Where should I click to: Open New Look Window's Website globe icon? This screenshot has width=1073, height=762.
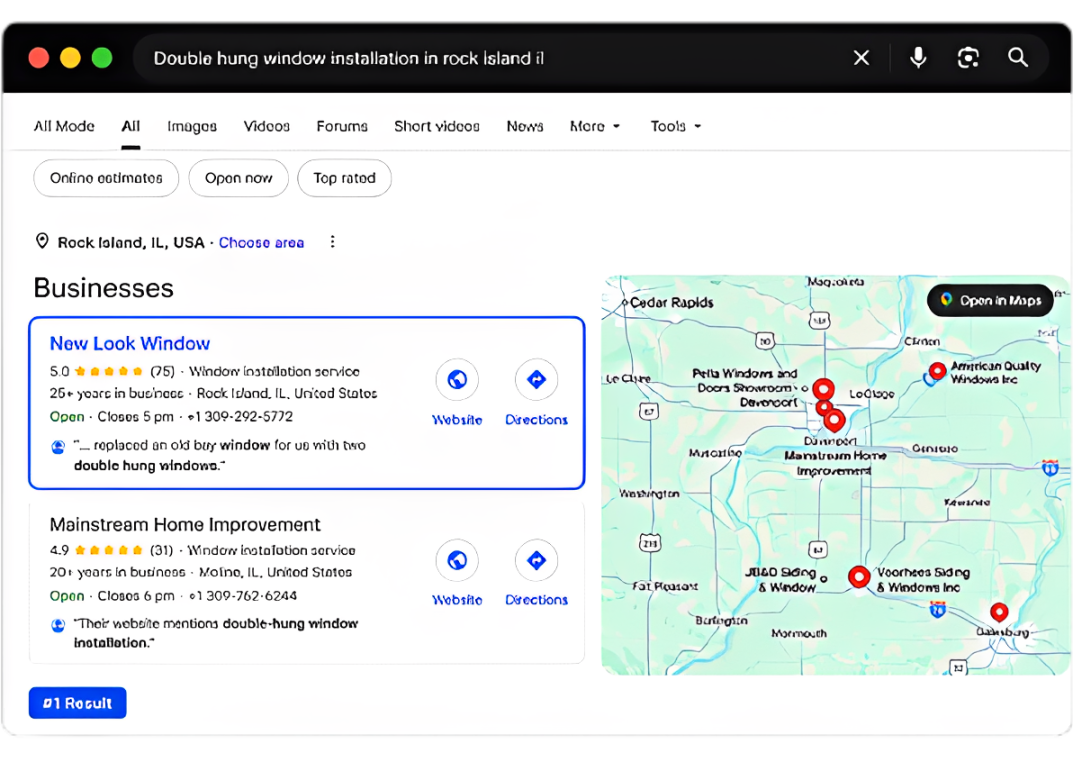pos(457,379)
